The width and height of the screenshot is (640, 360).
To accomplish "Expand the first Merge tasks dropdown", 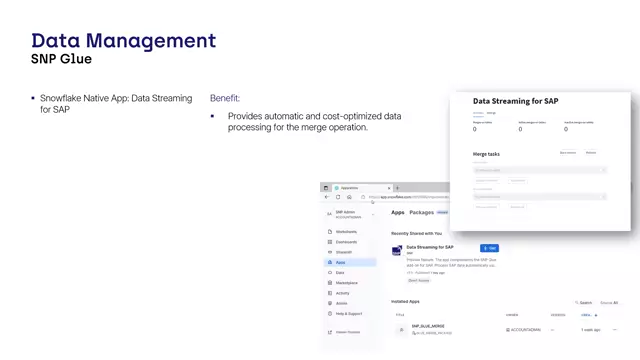I will (540, 170).
